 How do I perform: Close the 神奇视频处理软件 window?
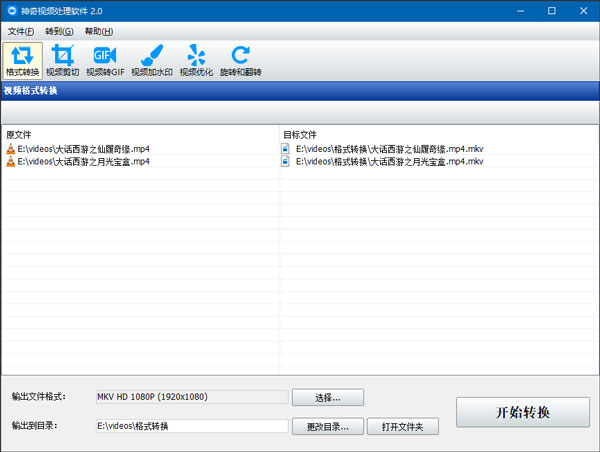[x=583, y=11]
